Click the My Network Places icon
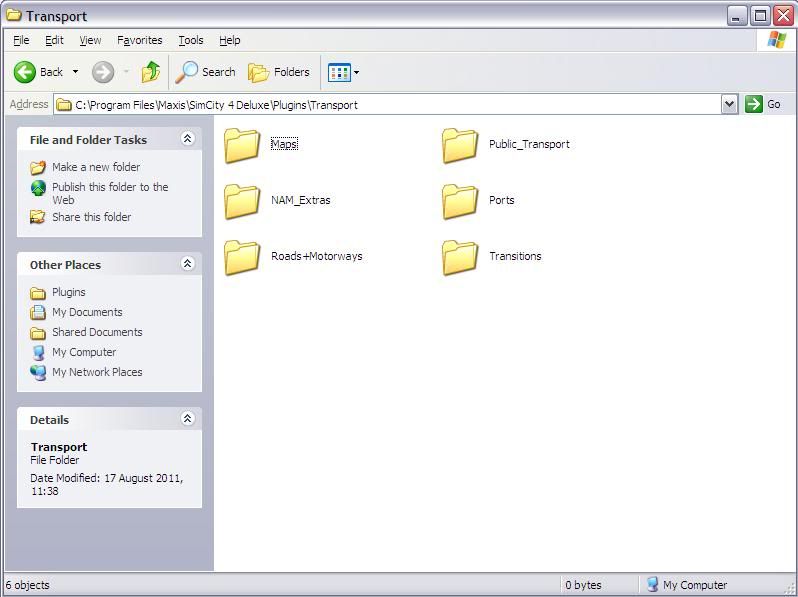Image resolution: width=798 pixels, height=597 pixels. tap(38, 373)
